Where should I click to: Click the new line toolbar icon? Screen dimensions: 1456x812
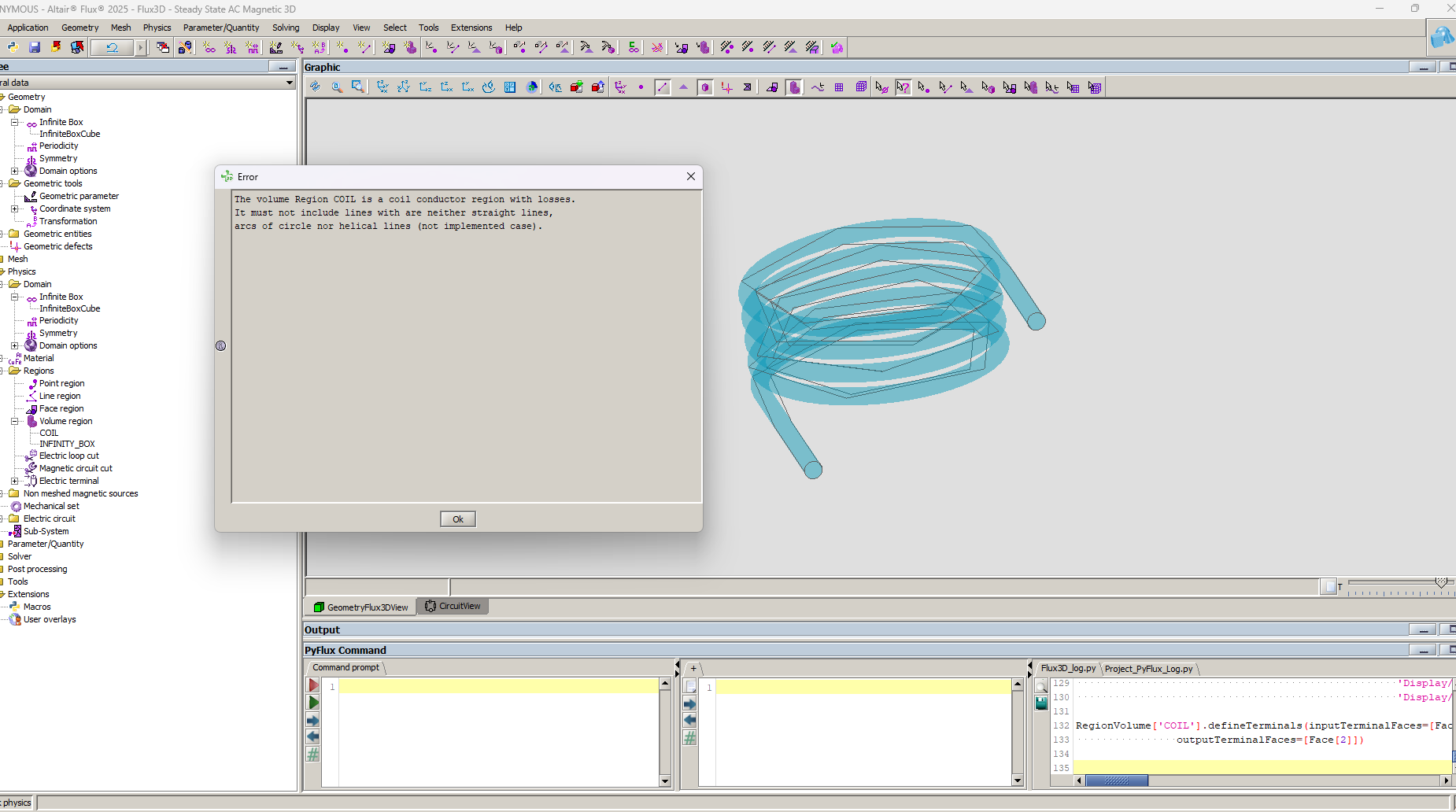(x=364, y=47)
